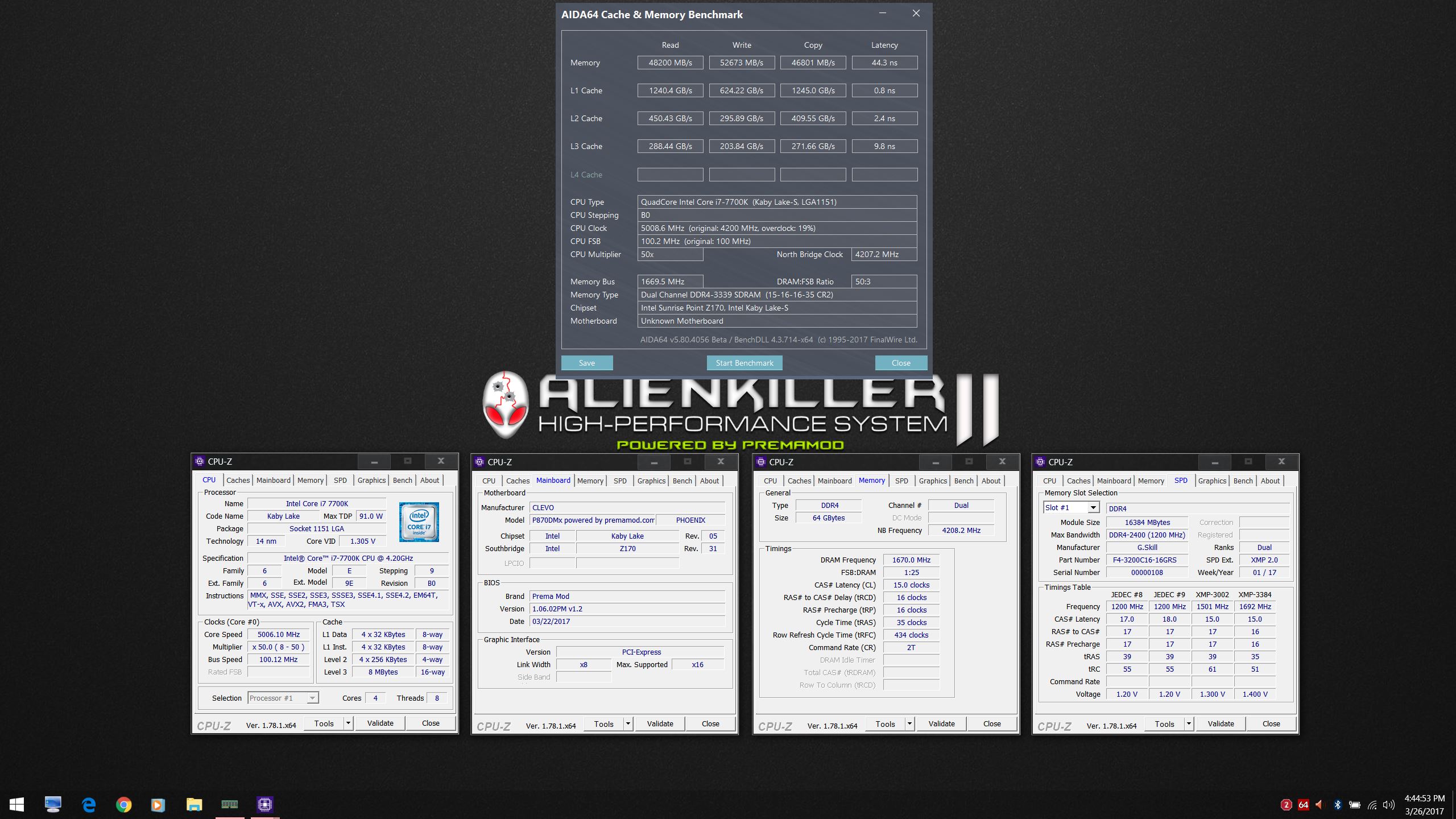Open the Graphics tab in the CPU-Z Mainboard window

tap(651, 481)
